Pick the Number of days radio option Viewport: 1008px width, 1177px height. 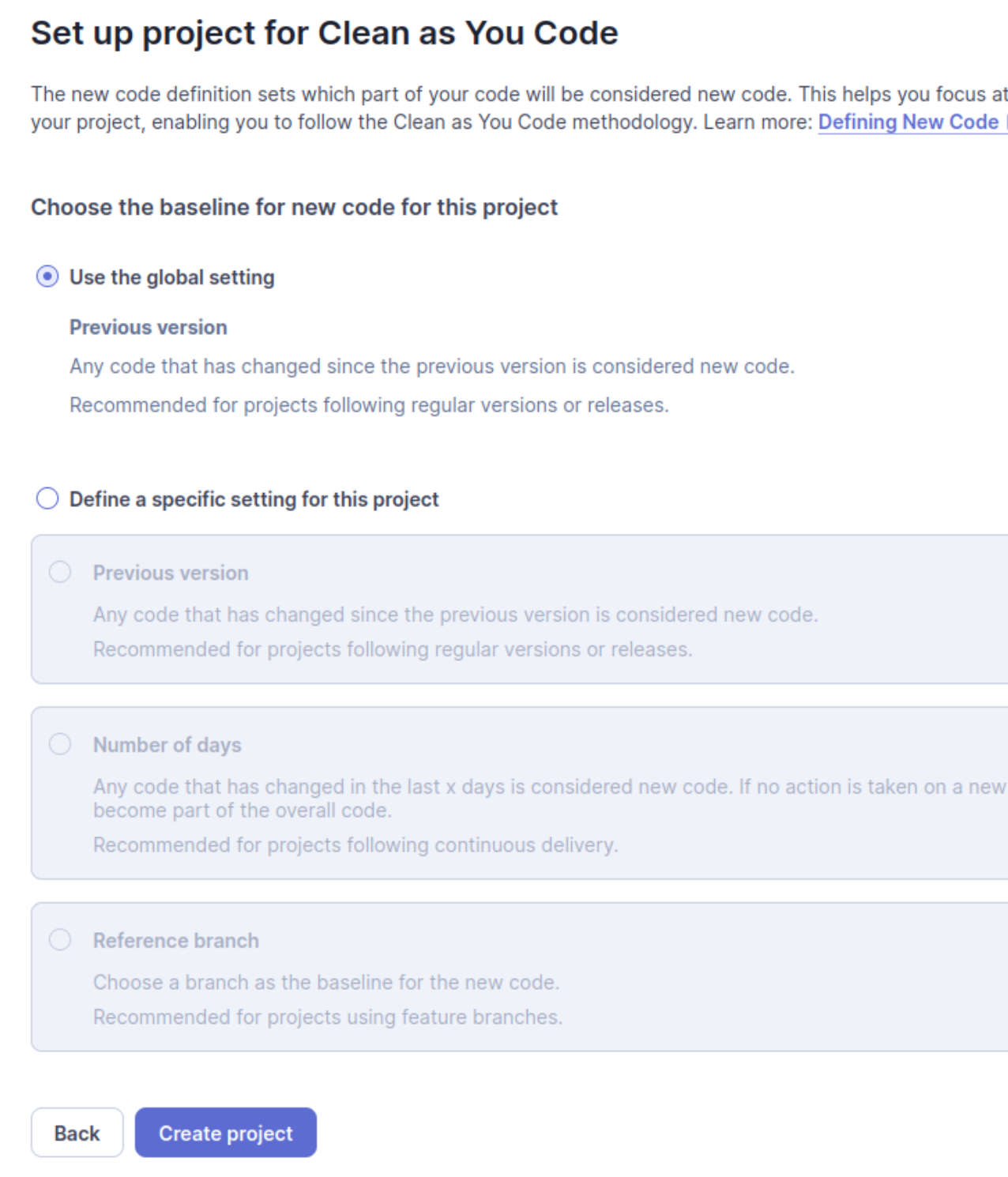tap(60, 744)
